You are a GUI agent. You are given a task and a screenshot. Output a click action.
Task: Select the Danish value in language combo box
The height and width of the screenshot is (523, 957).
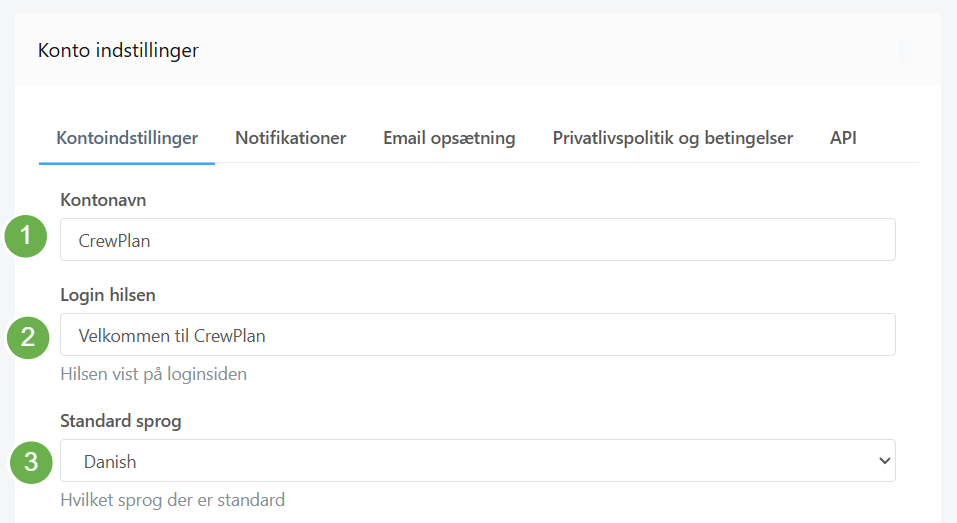[x=110, y=462]
